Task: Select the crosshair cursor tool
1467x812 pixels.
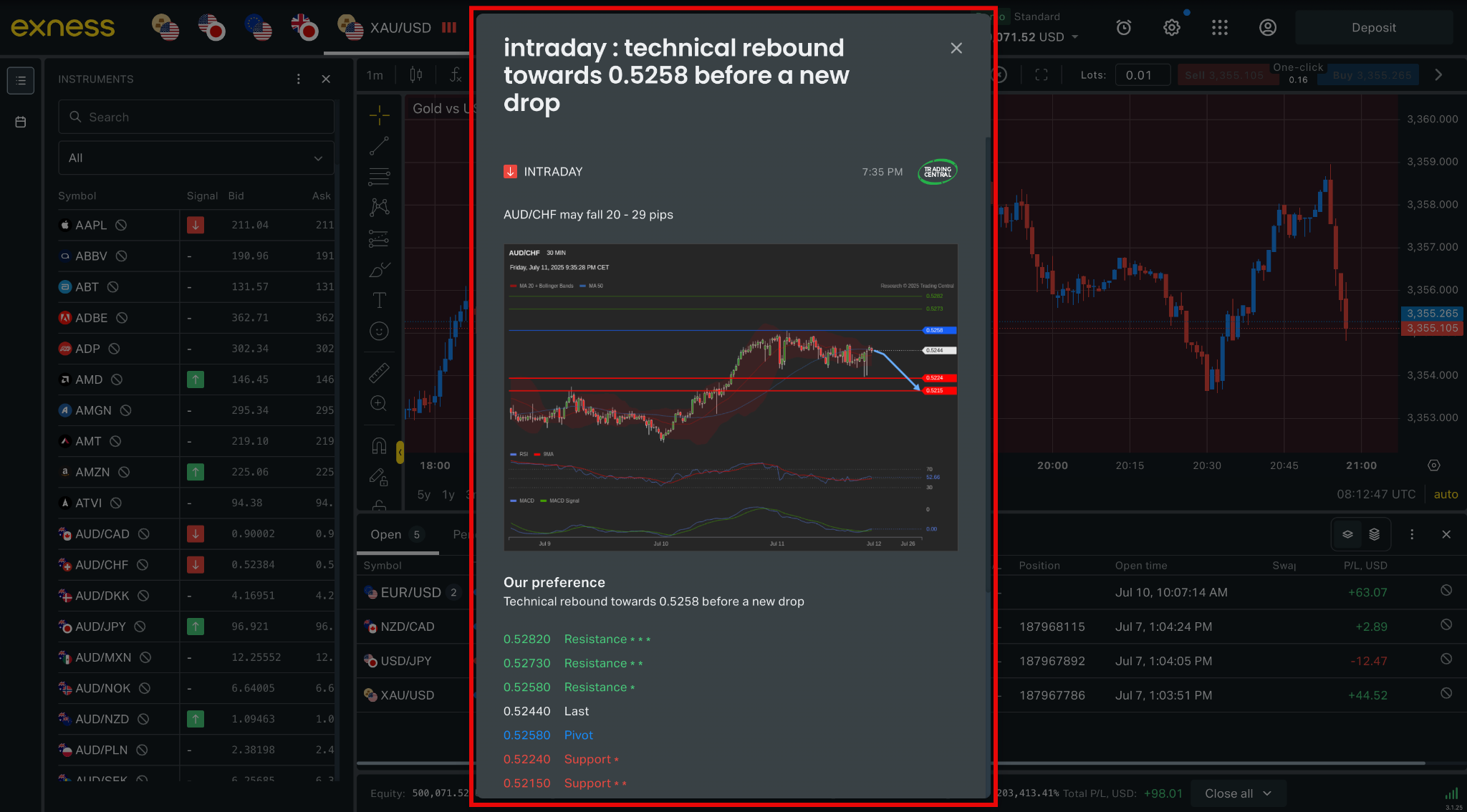Action: pyautogui.click(x=380, y=115)
